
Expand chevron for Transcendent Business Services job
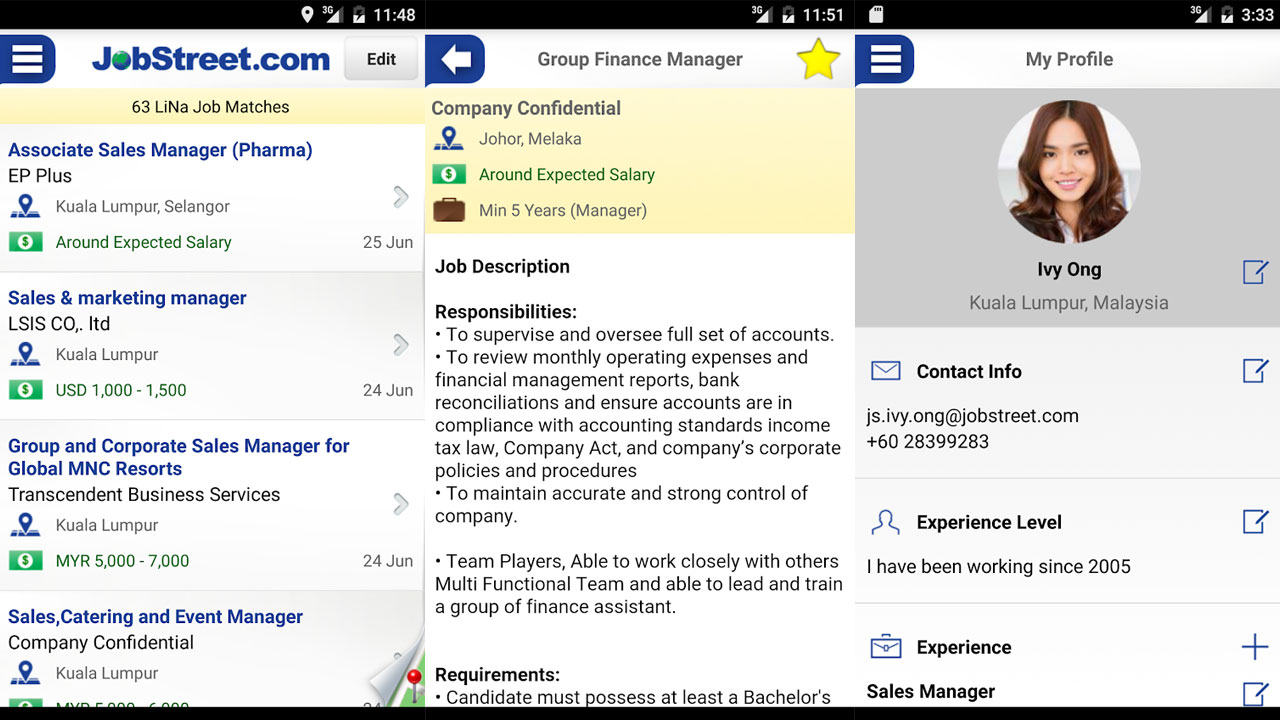(x=401, y=504)
